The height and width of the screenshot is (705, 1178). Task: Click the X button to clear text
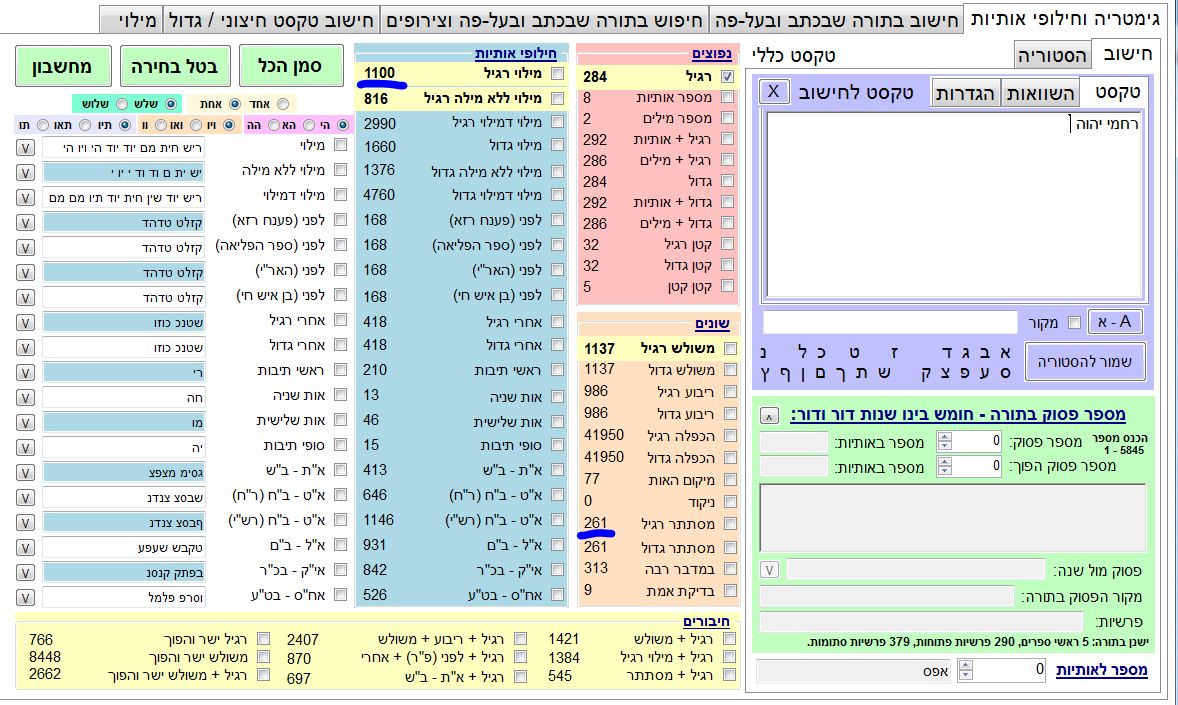coord(774,92)
